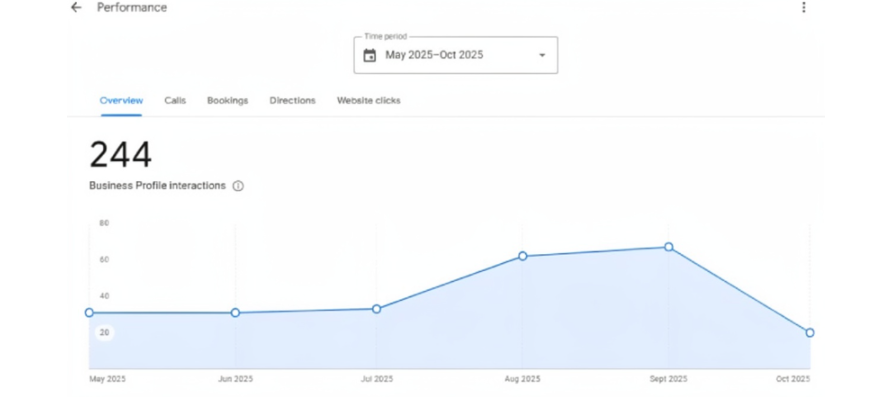Screen dimensions: 891x397
Task: Select the May 2025 data point
Action: pos(89,313)
